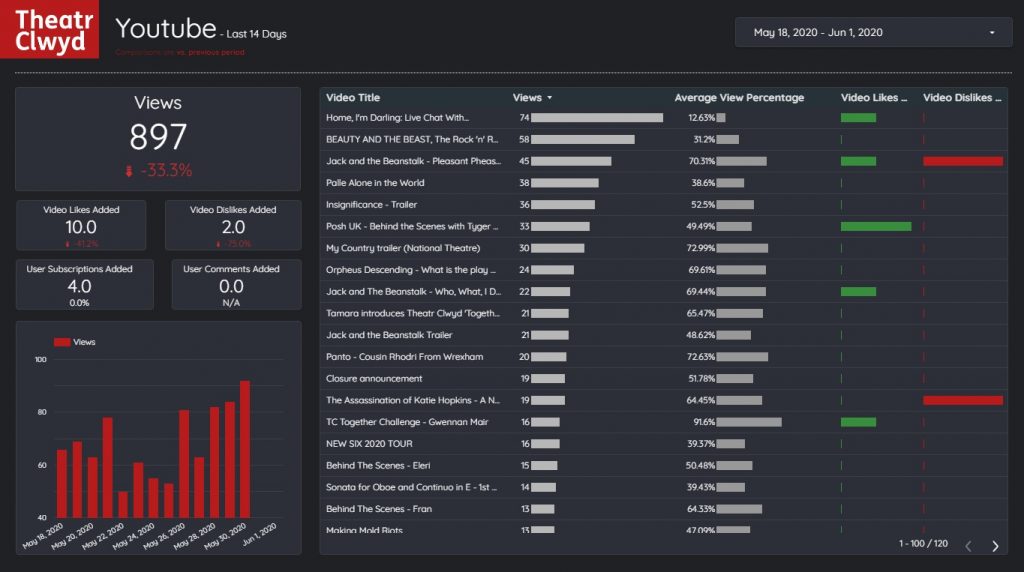Select 'Sonata for Oboe and Continuo in E' row

point(664,487)
